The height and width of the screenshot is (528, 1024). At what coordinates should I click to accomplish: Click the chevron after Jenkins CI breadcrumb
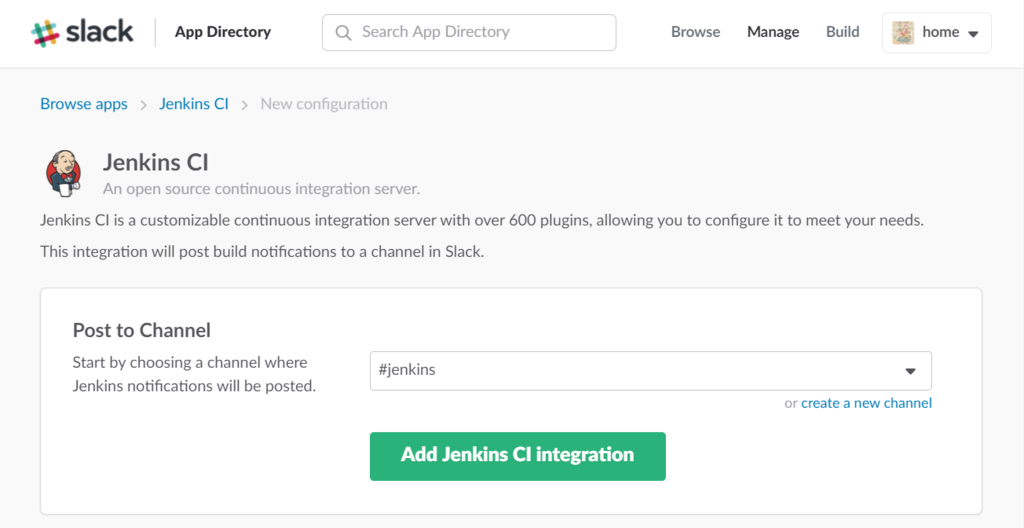point(245,104)
